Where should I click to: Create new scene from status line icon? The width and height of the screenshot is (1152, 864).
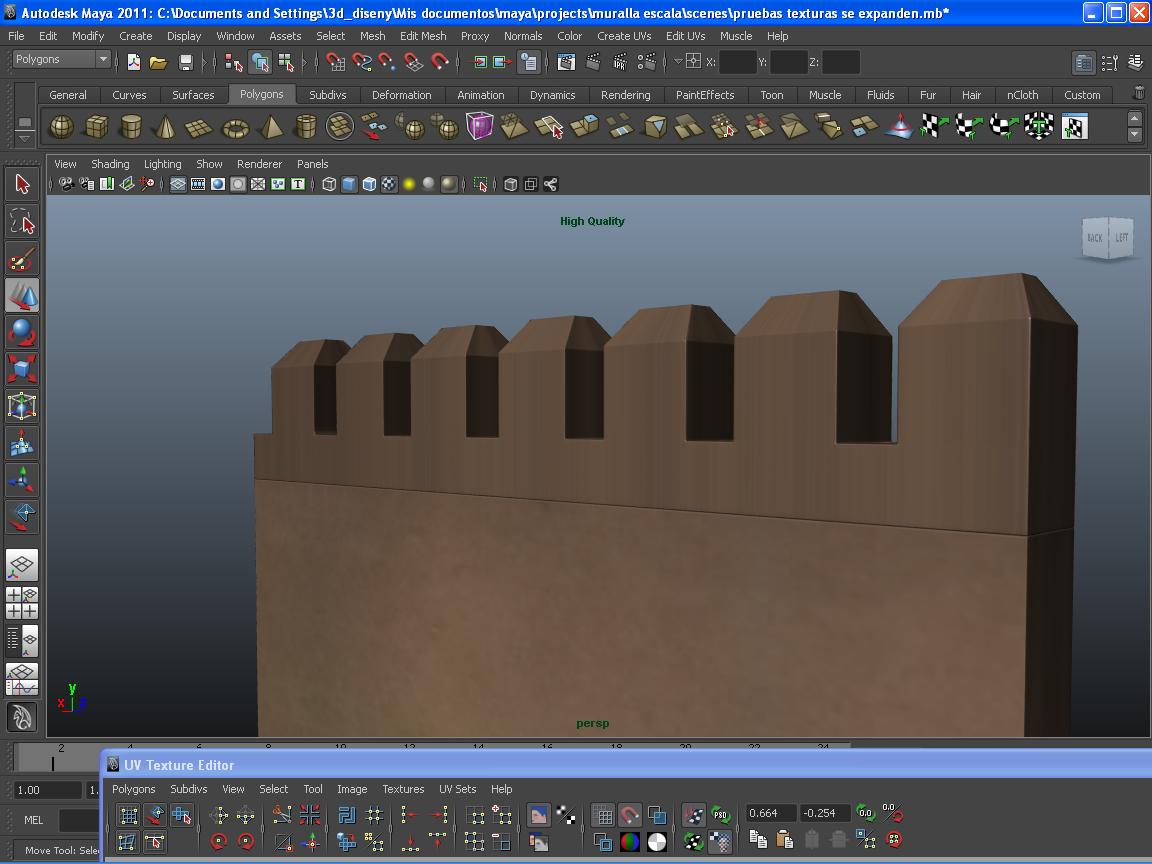[x=134, y=62]
